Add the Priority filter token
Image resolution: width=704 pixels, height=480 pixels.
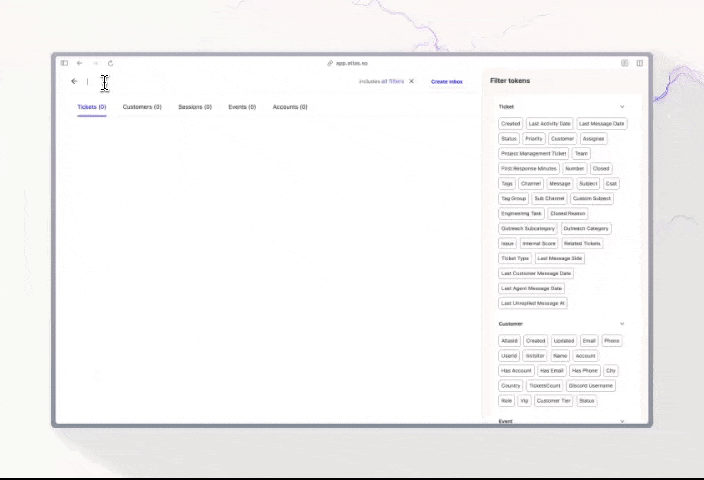(x=534, y=139)
